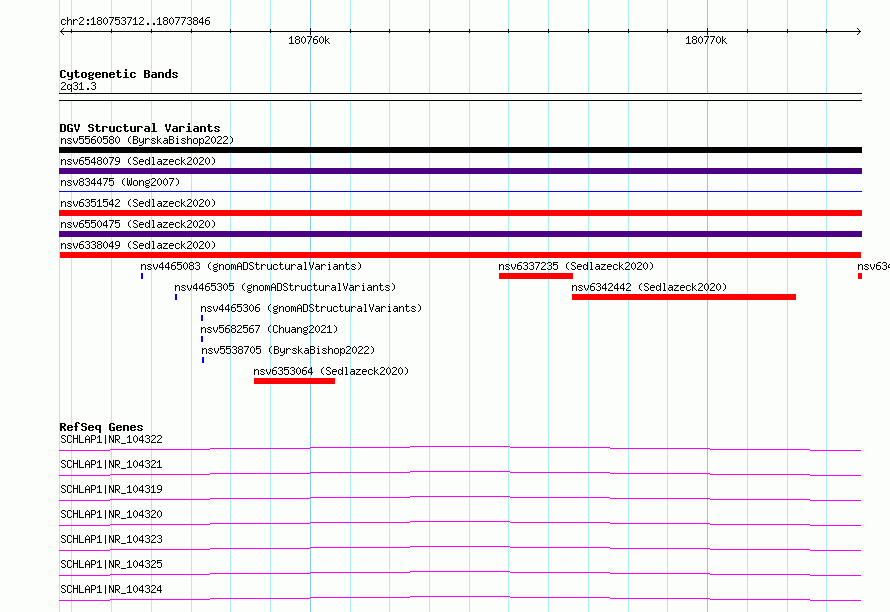Open nsv4465306 (gnomADStructuralVariants) label
The width and height of the screenshot is (890, 612).
tap(311, 308)
